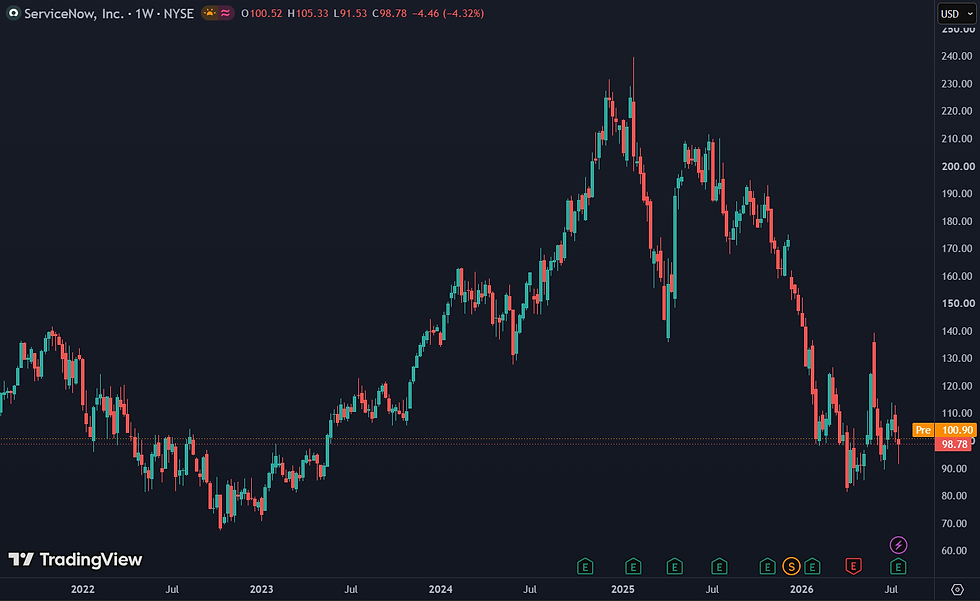Click the high value H105.33
The image size is (980, 601).
tap(308, 13)
